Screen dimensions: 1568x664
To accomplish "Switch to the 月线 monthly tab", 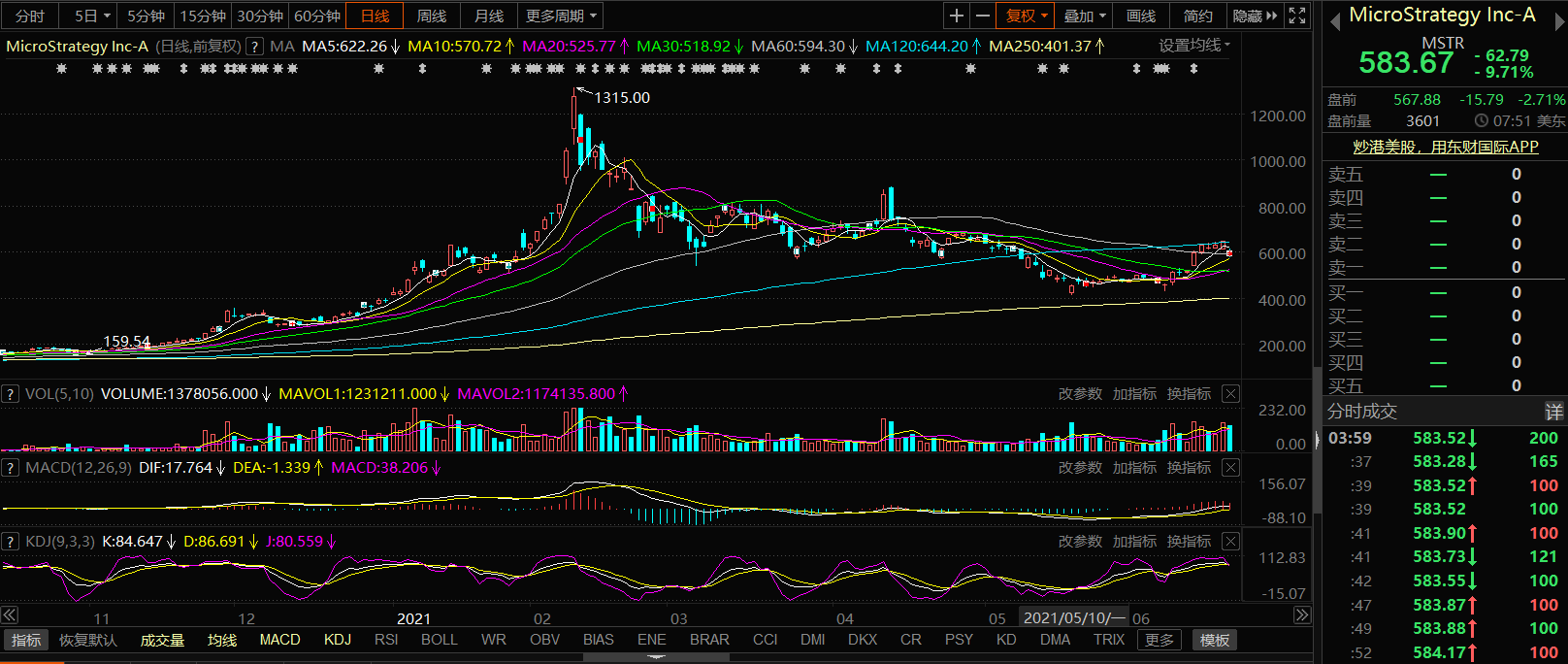I will [x=489, y=16].
